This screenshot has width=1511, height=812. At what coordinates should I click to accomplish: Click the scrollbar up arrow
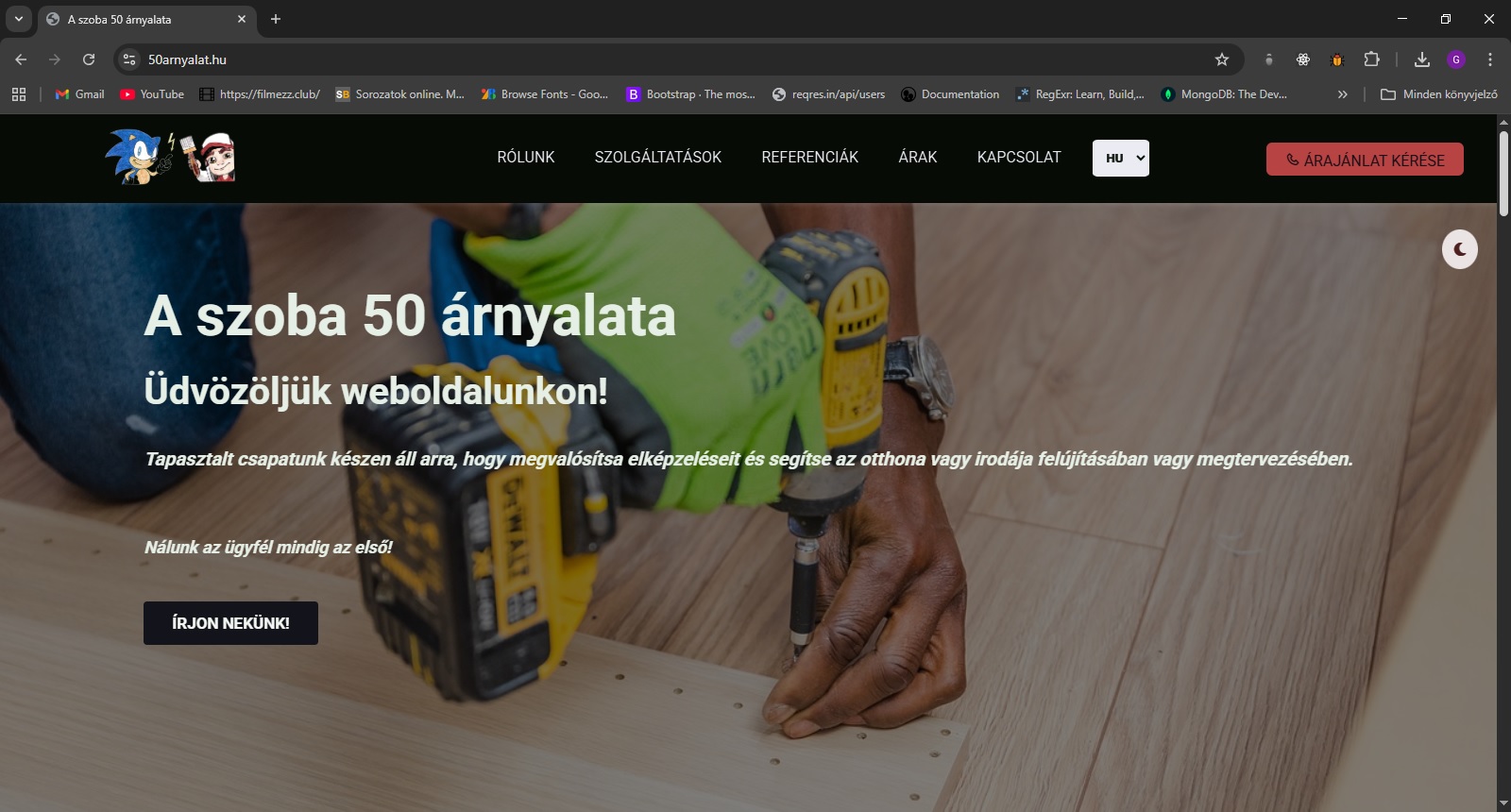[x=1503, y=122]
